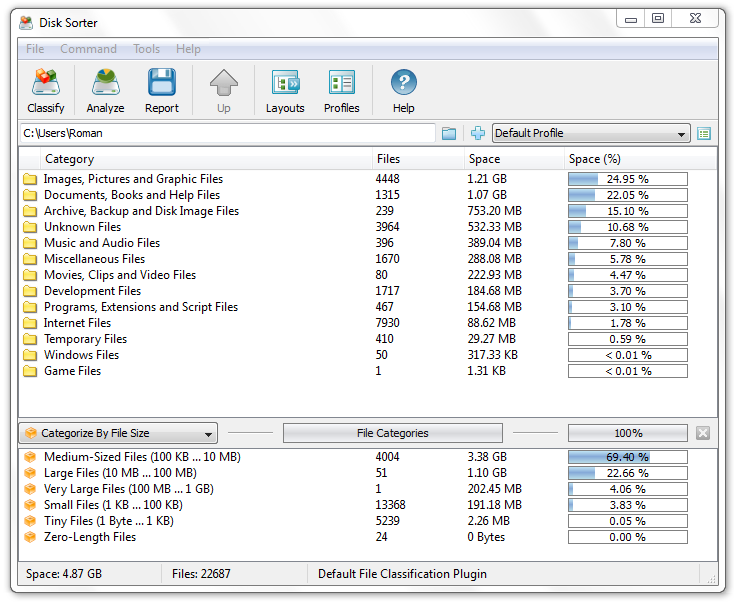Click the File Categories button

[x=393, y=433]
